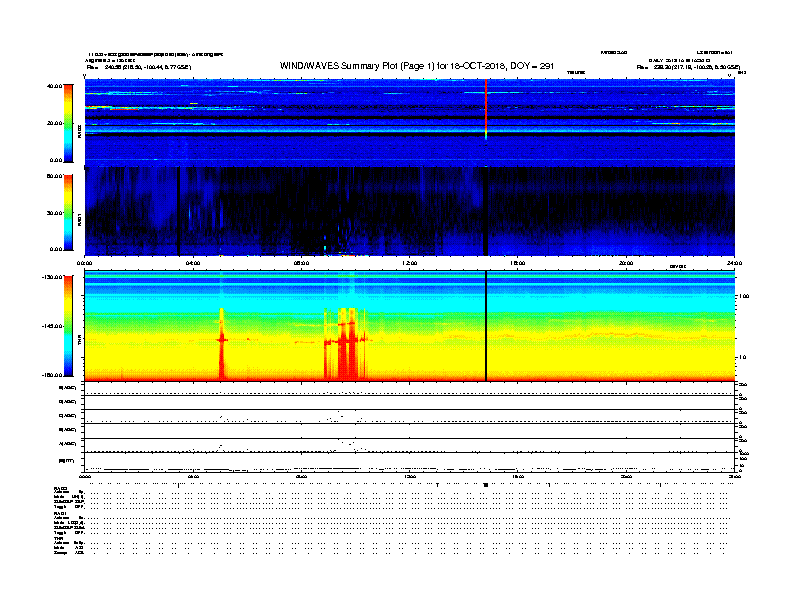792x612 pixels.
Task: Click the 00:00 tick label under RAD1 panel
Action: click(x=85, y=263)
